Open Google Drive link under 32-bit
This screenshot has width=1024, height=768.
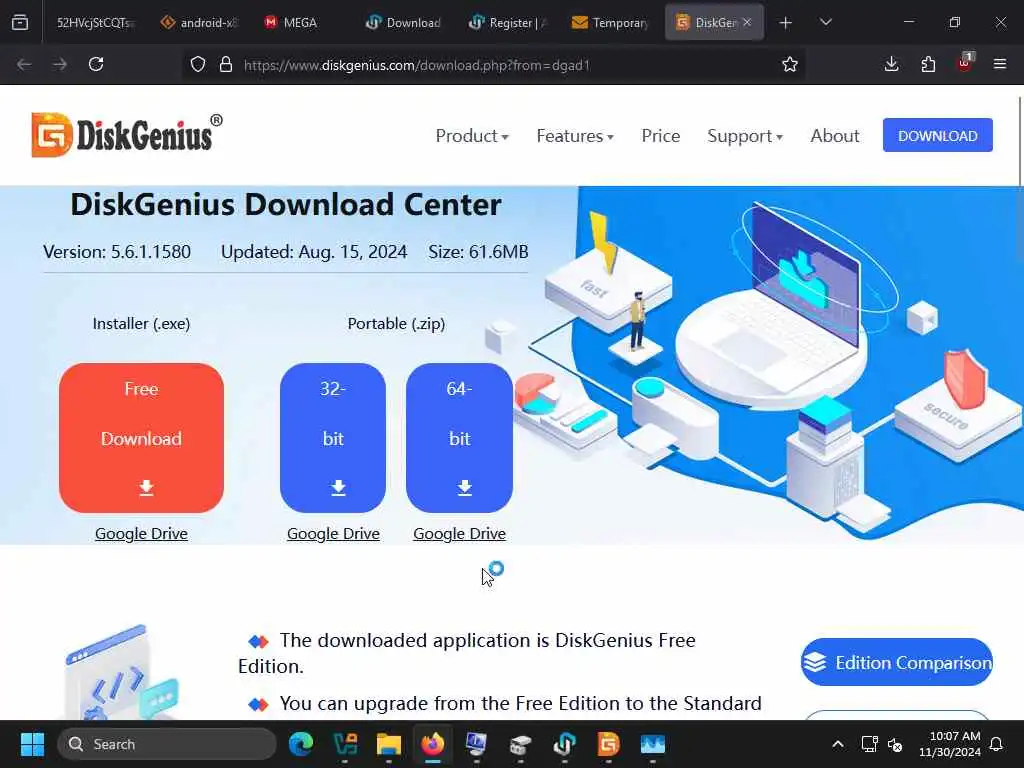point(333,534)
